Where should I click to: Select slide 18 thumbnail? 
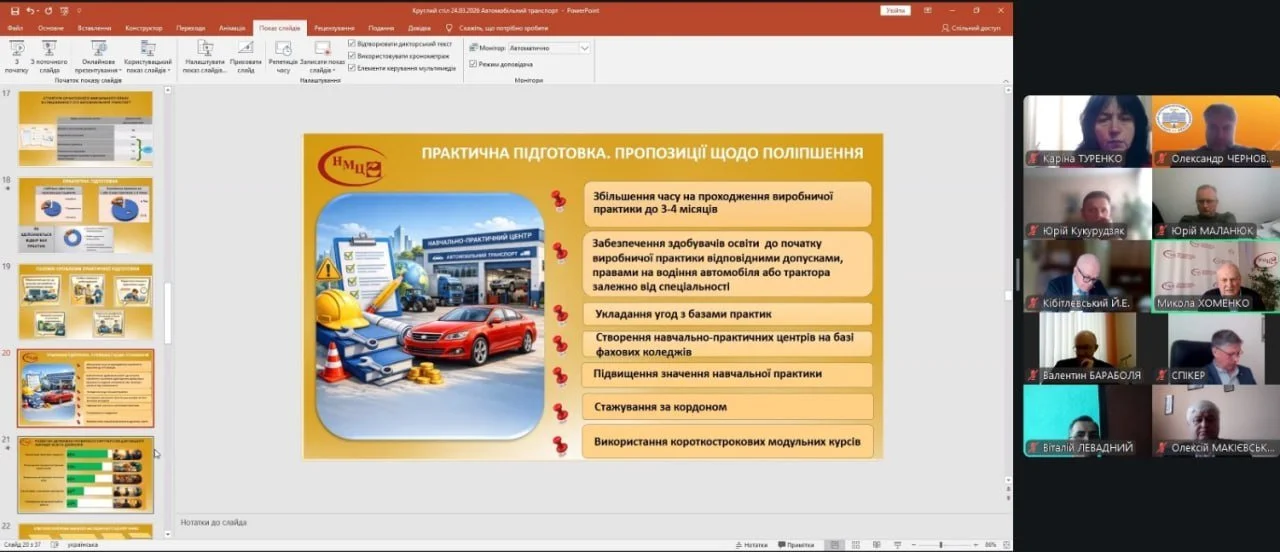pos(86,215)
